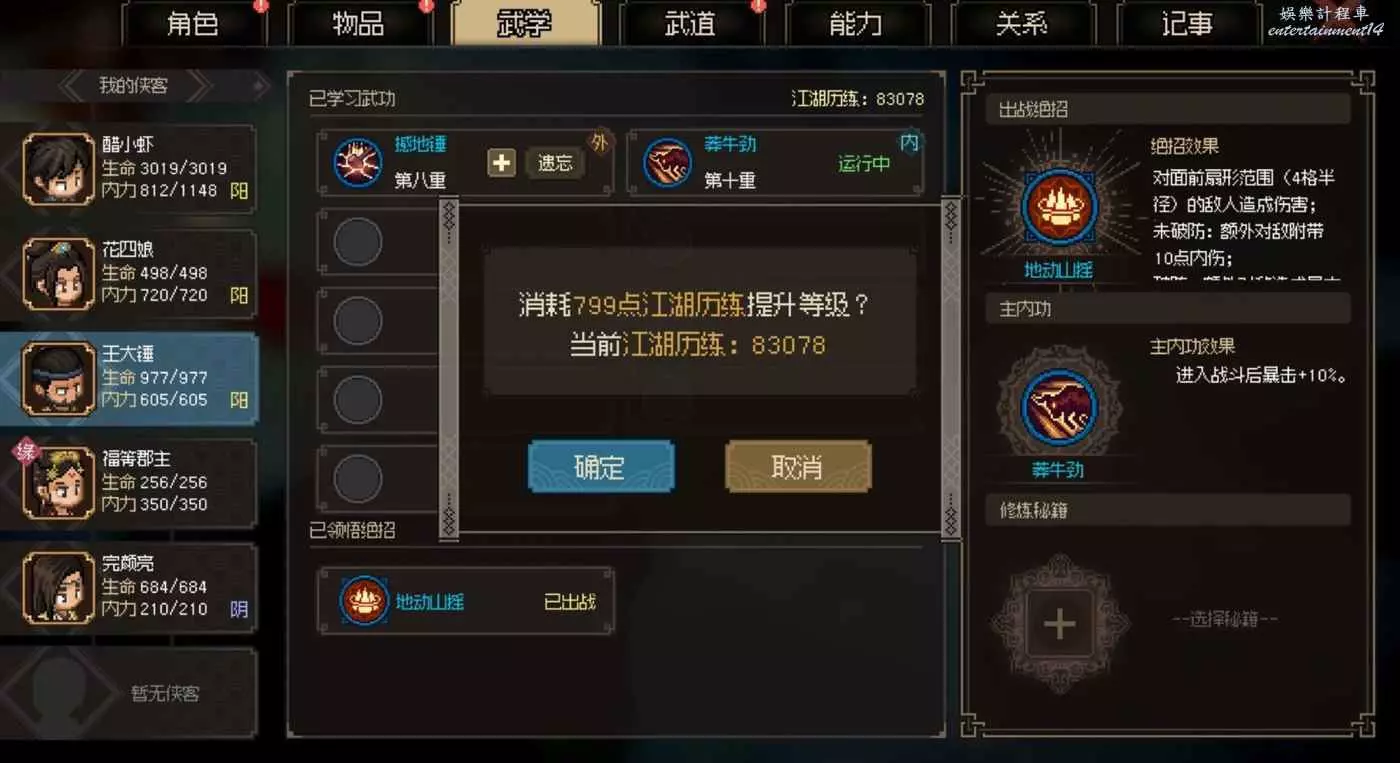Click the plus icon beside 撼地锤

501,162
